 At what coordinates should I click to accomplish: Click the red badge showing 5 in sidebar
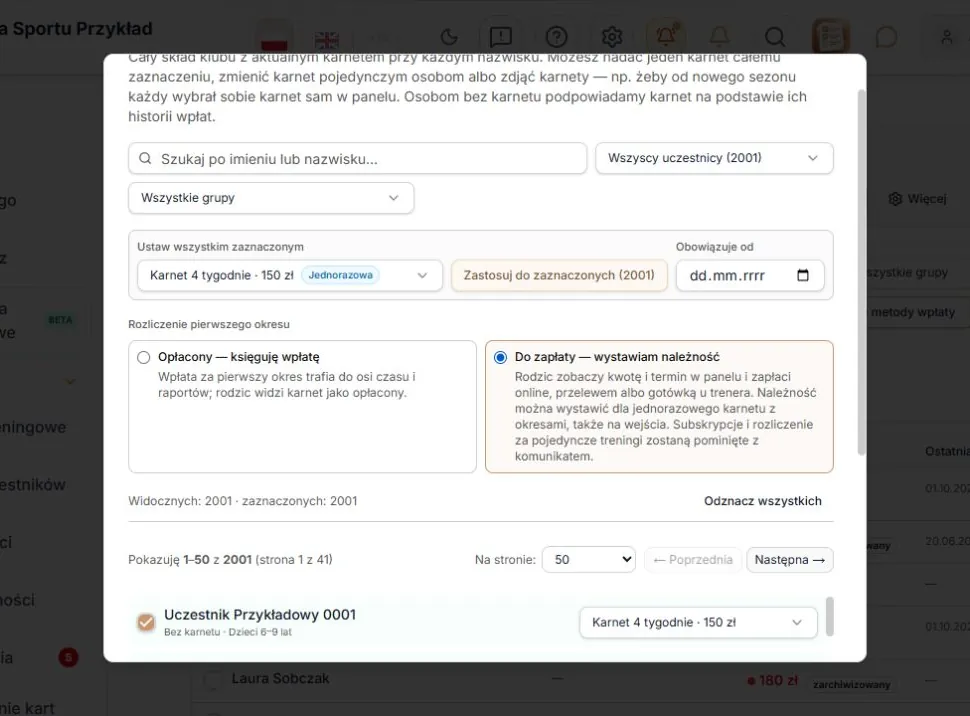[68, 657]
